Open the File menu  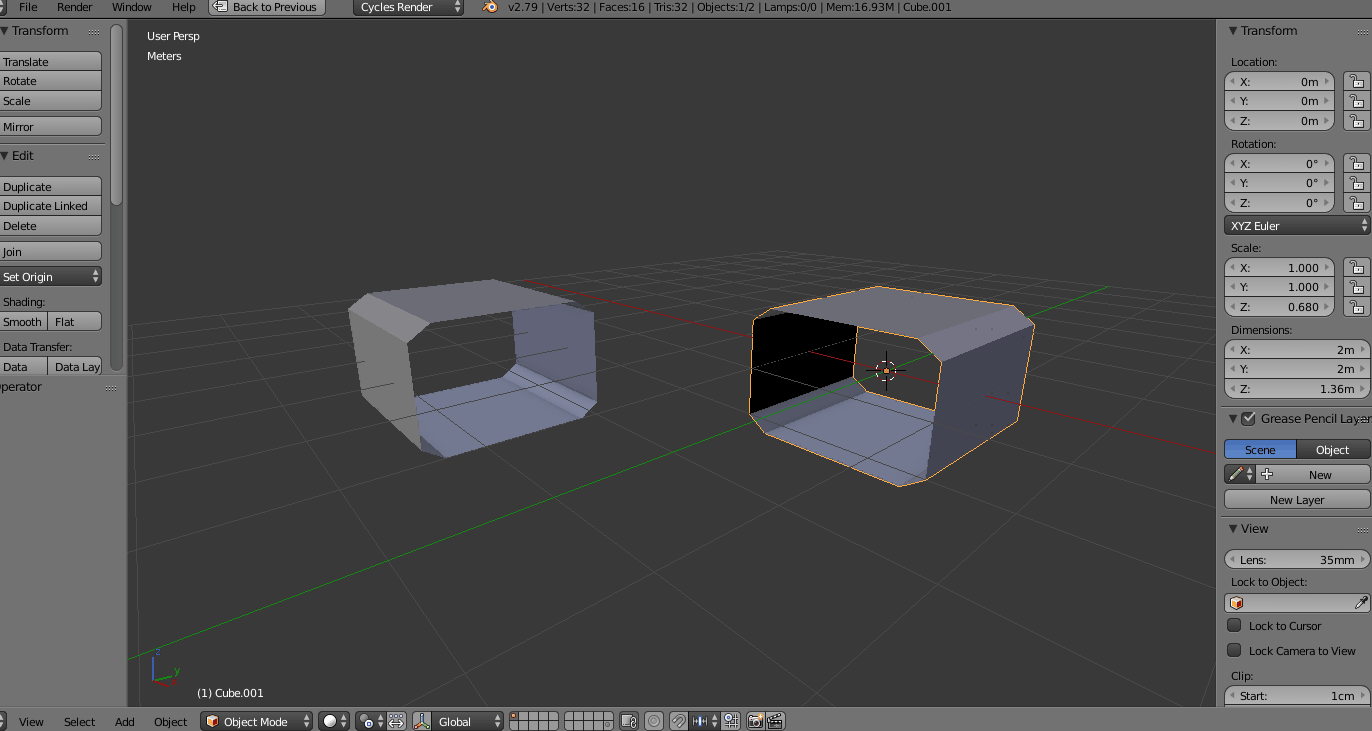pos(27,7)
